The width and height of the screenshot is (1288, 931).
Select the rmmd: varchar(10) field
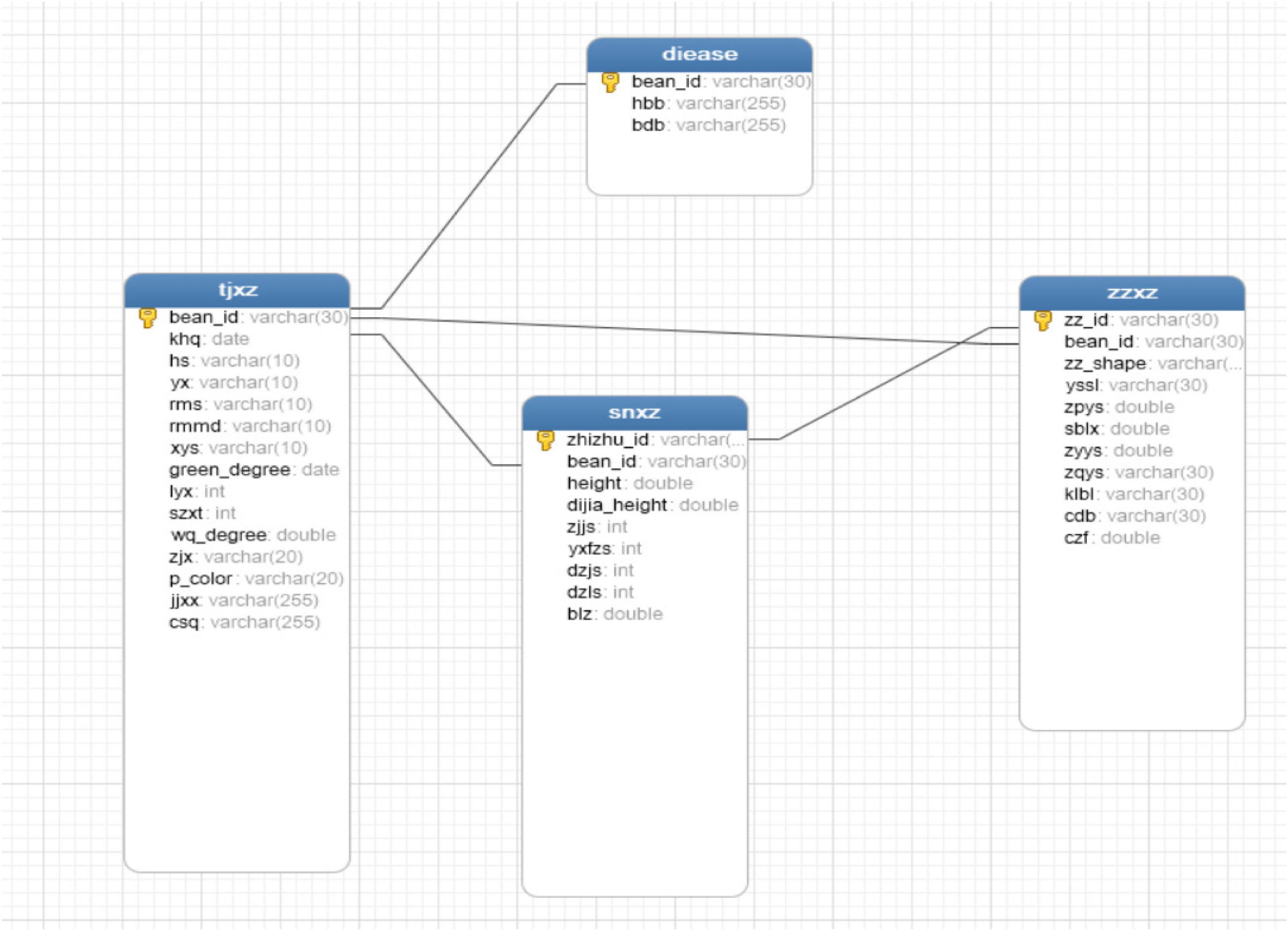pyautogui.click(x=250, y=426)
